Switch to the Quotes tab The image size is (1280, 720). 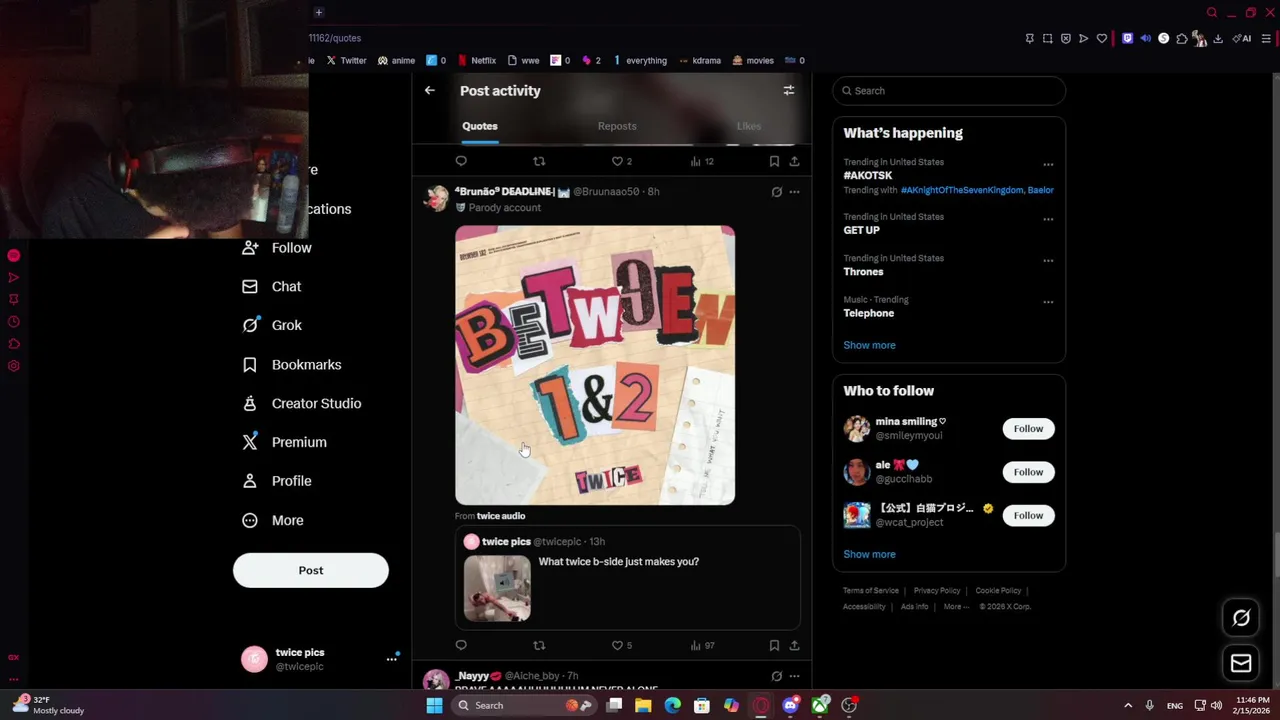pos(480,126)
